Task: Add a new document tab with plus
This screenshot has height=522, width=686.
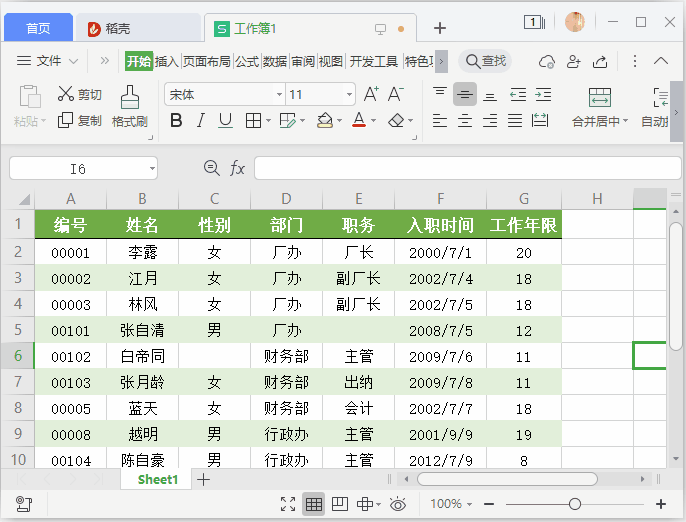Action: pyautogui.click(x=440, y=28)
